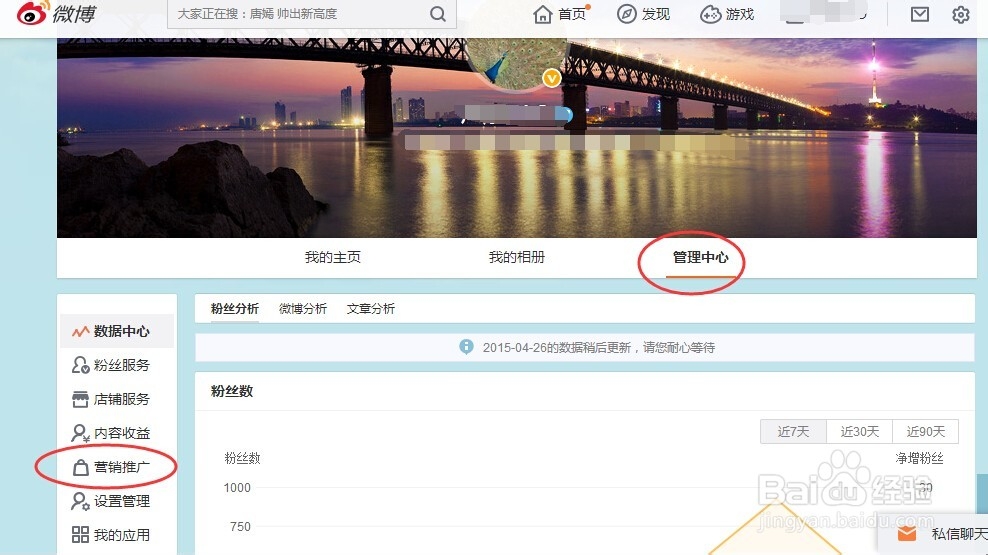Click the gold V verification badge
The height and width of the screenshot is (555, 988).
click(552, 78)
